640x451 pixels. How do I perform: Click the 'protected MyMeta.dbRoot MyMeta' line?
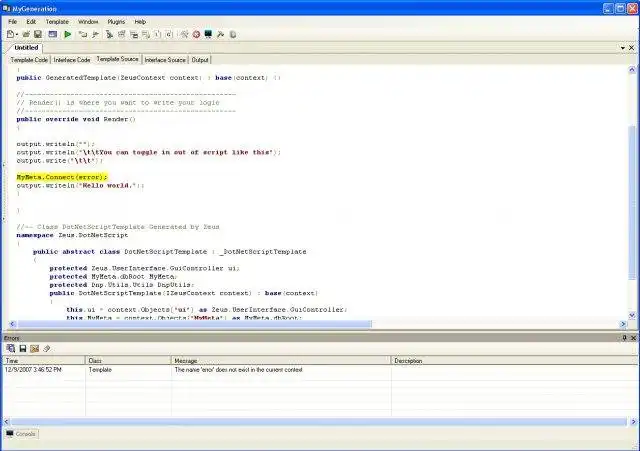(113, 277)
